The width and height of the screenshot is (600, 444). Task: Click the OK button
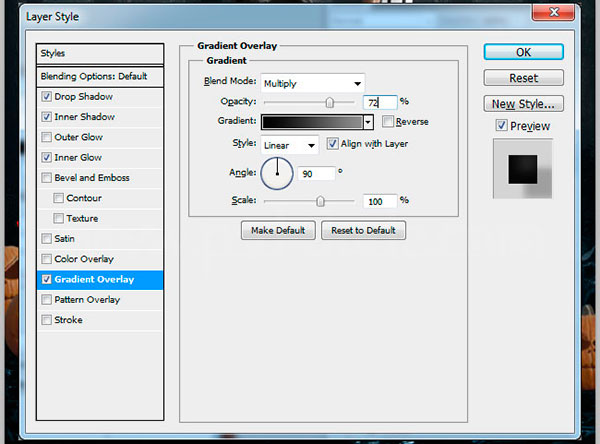pos(523,52)
